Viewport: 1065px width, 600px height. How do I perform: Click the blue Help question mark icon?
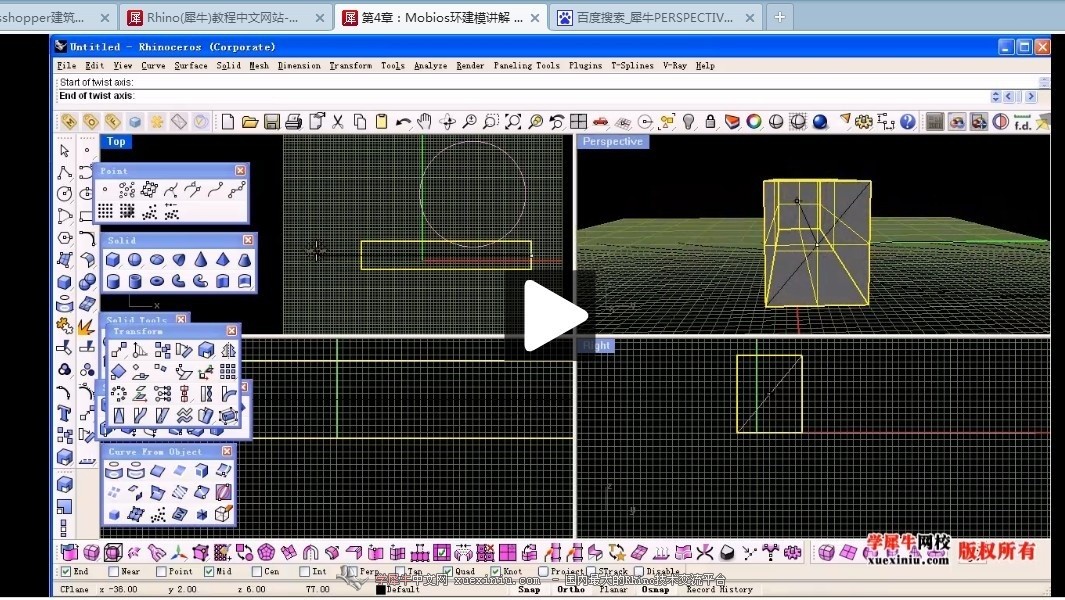pos(907,122)
